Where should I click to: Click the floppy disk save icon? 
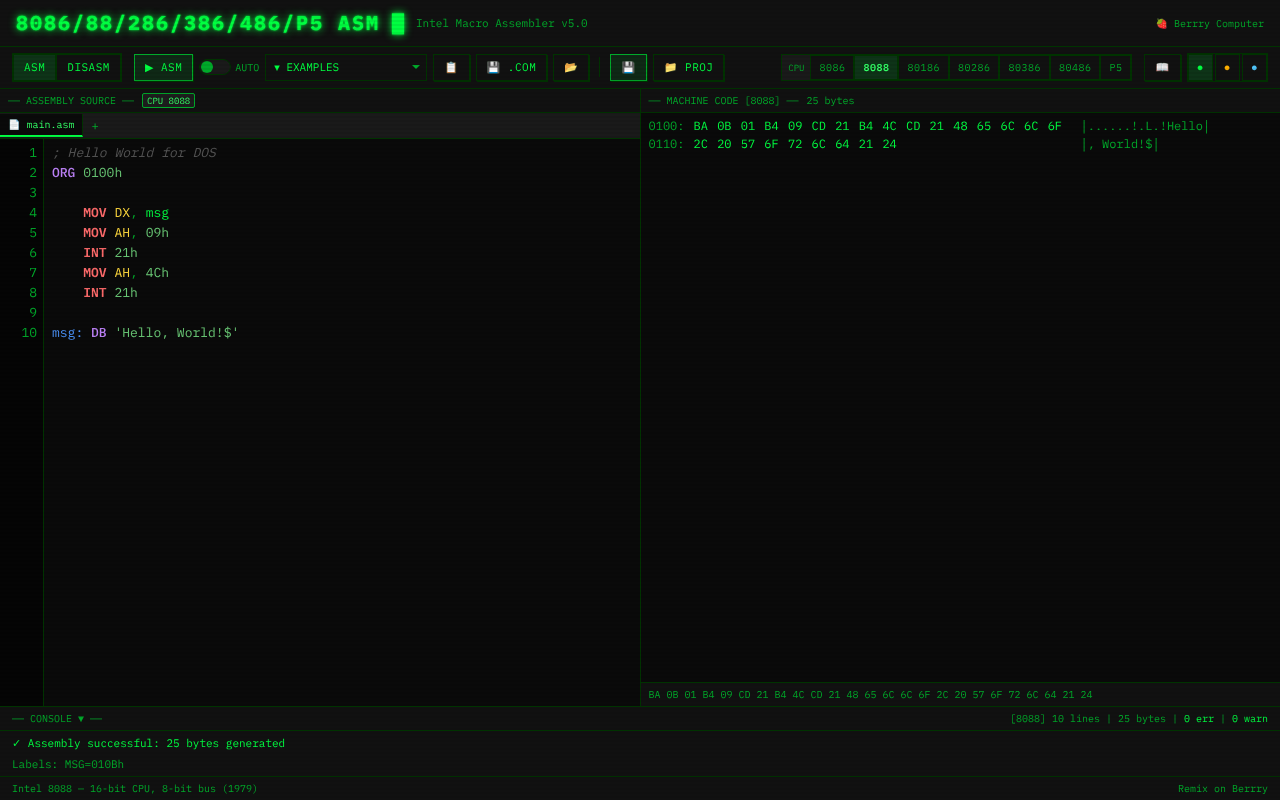click(x=628, y=68)
